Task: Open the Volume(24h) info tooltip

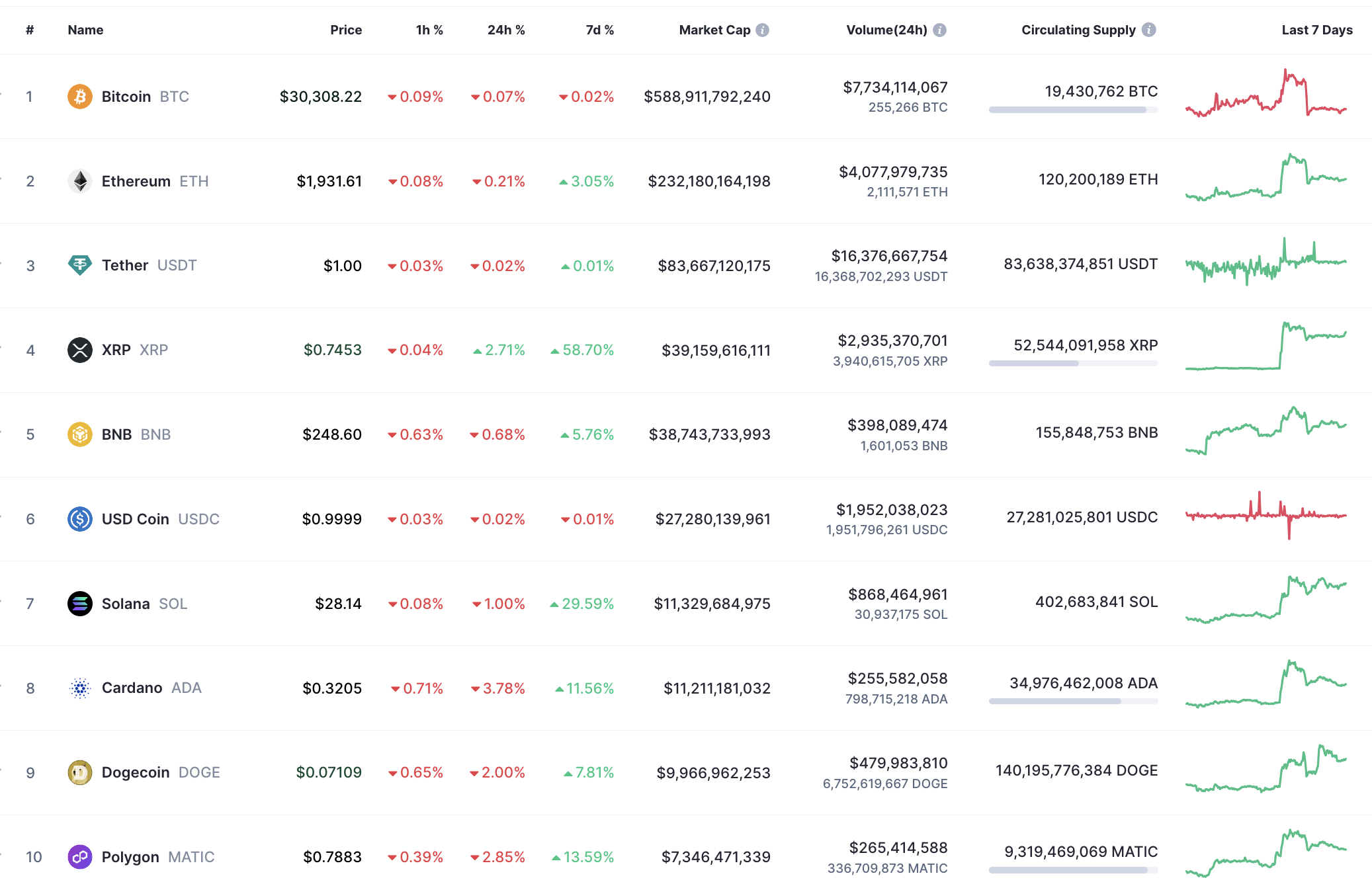Action: click(939, 29)
